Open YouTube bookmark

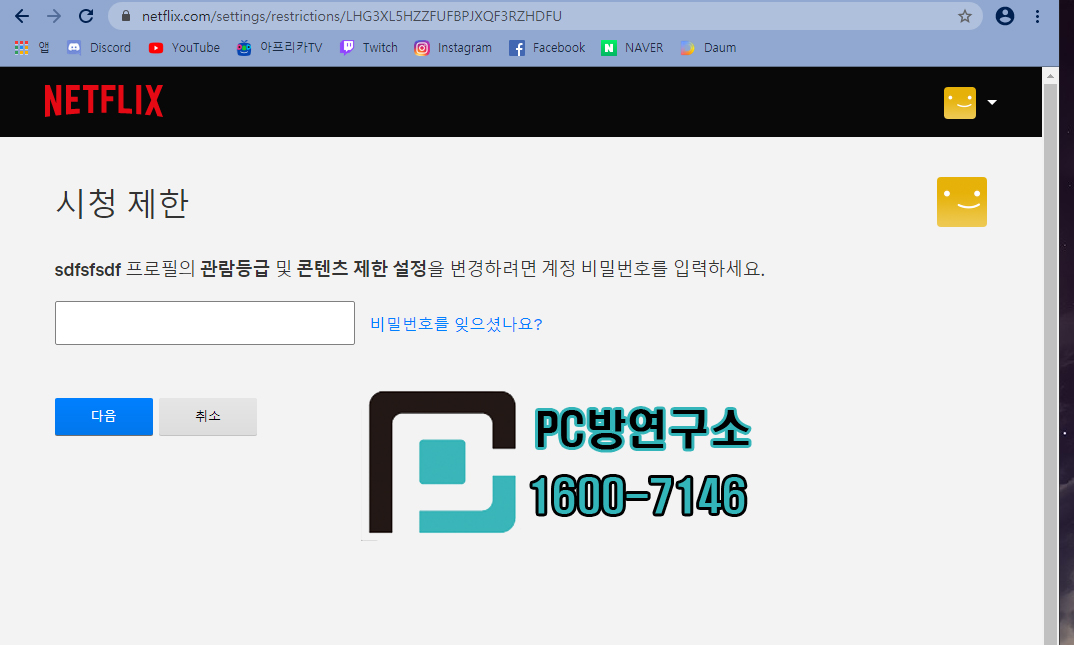coord(184,48)
